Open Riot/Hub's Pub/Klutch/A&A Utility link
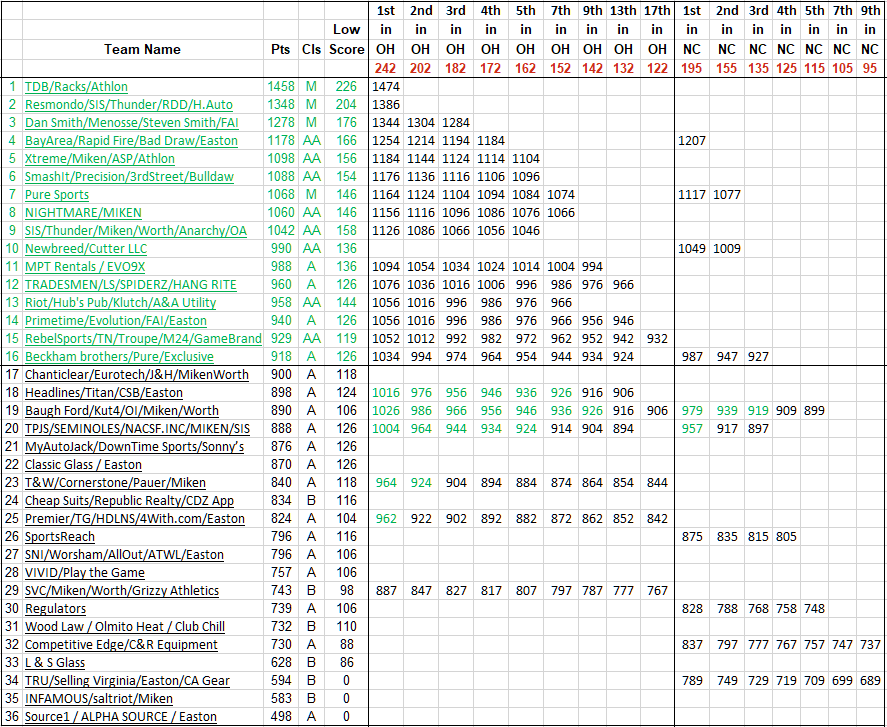 [120, 303]
